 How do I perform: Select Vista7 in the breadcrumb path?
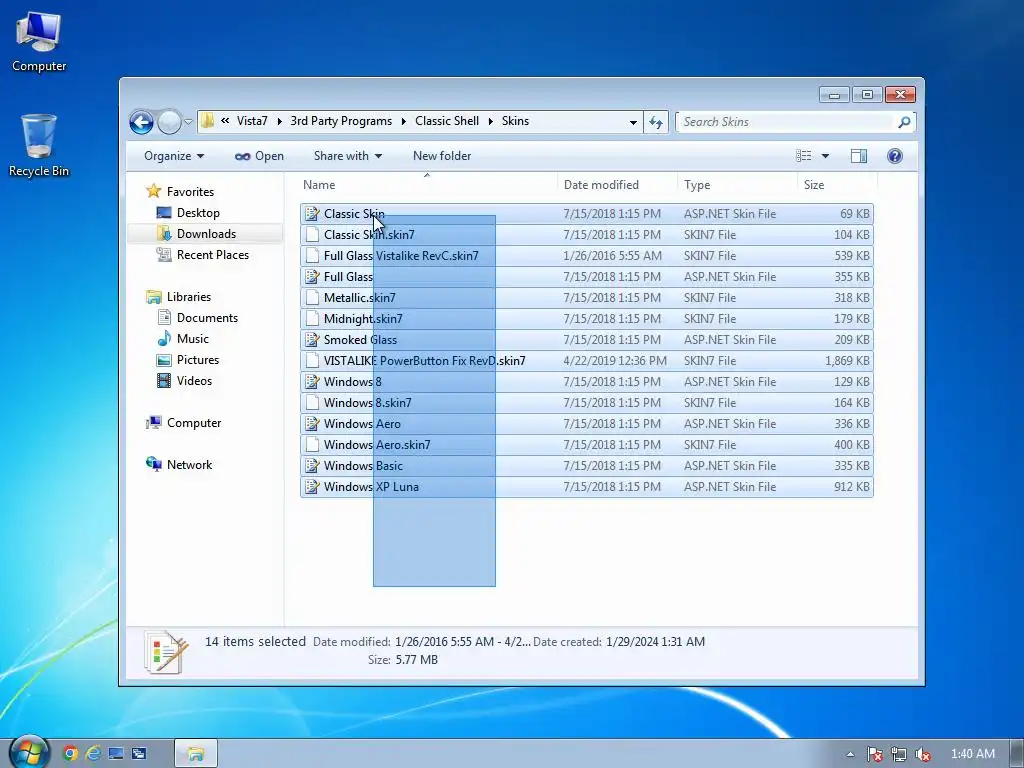click(x=252, y=121)
